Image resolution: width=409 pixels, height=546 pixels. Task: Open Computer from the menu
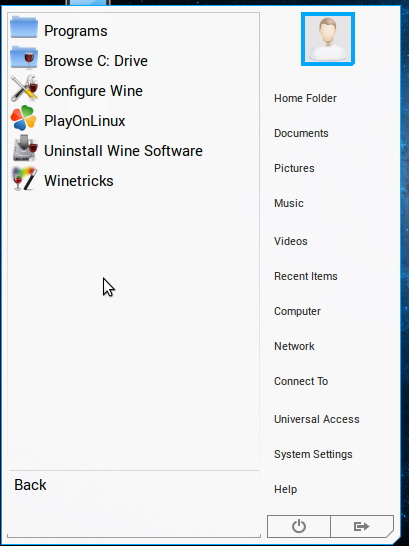pos(297,311)
